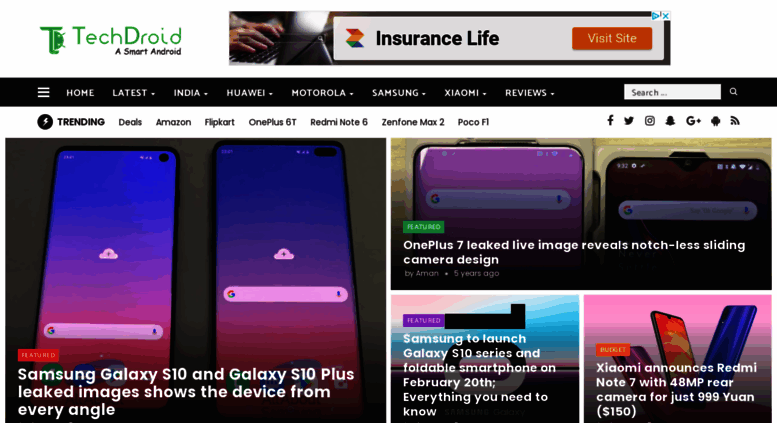Screen dimensions: 777x423
Task: Open the RSS feed icon
Action: (x=735, y=121)
